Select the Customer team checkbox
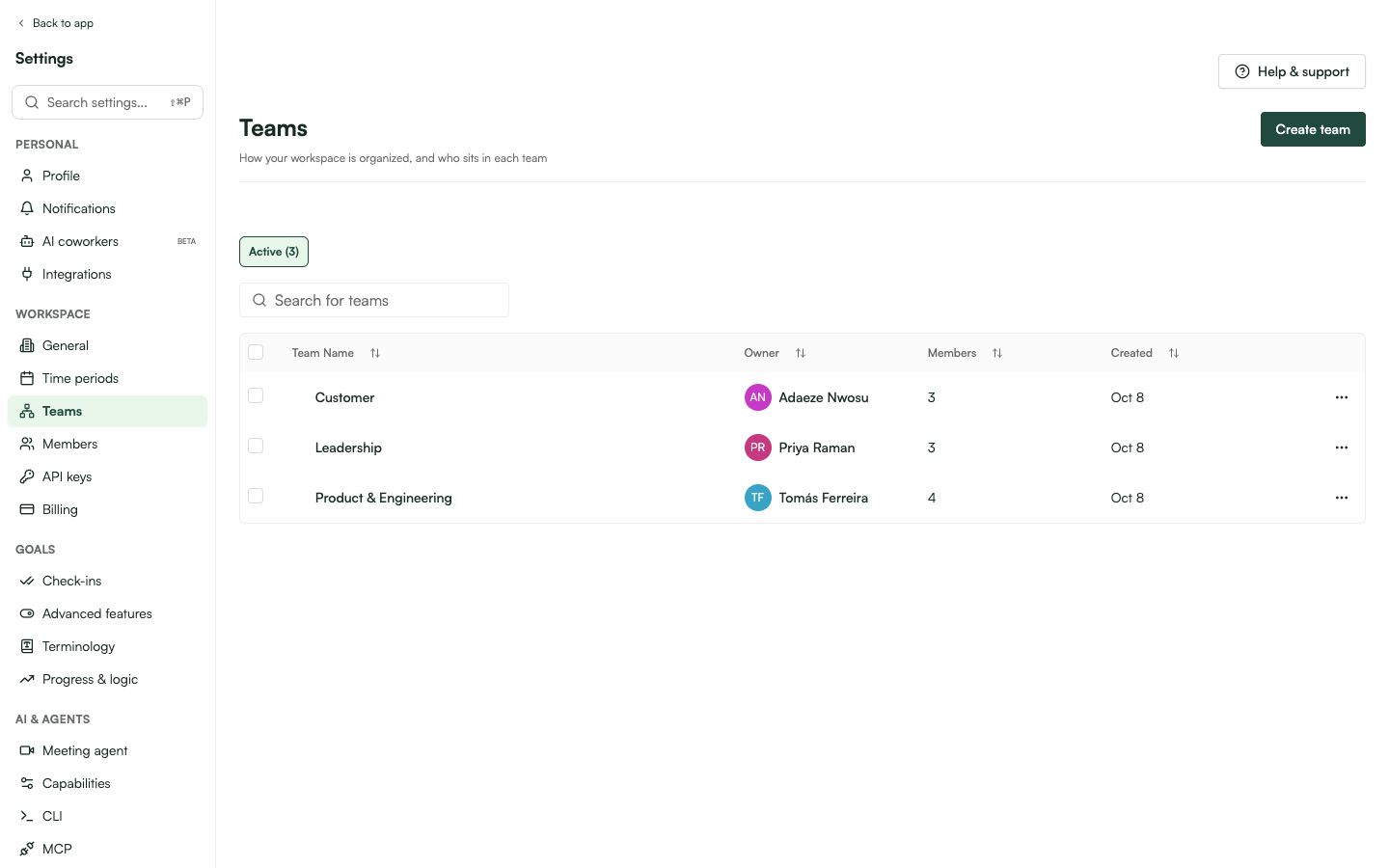The image size is (1389, 868). [256, 395]
